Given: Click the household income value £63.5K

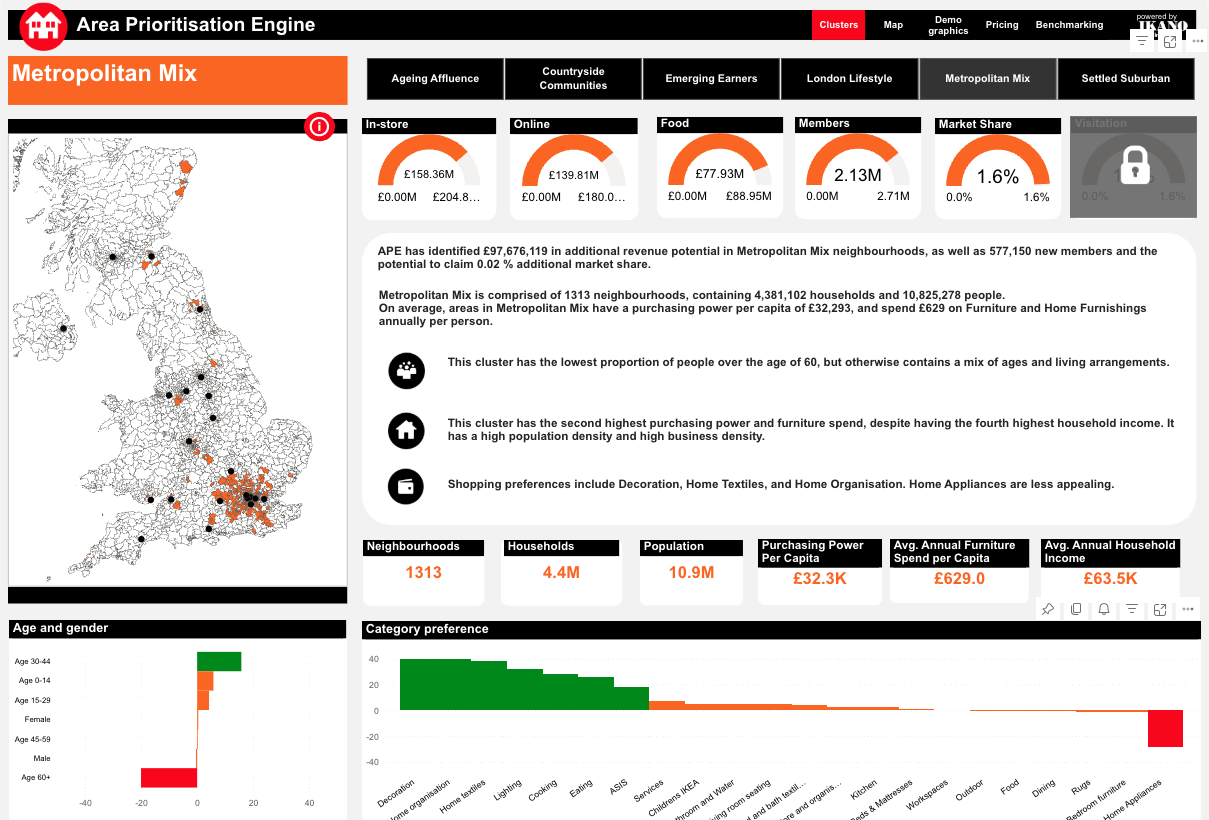Looking at the screenshot, I should [x=1110, y=579].
